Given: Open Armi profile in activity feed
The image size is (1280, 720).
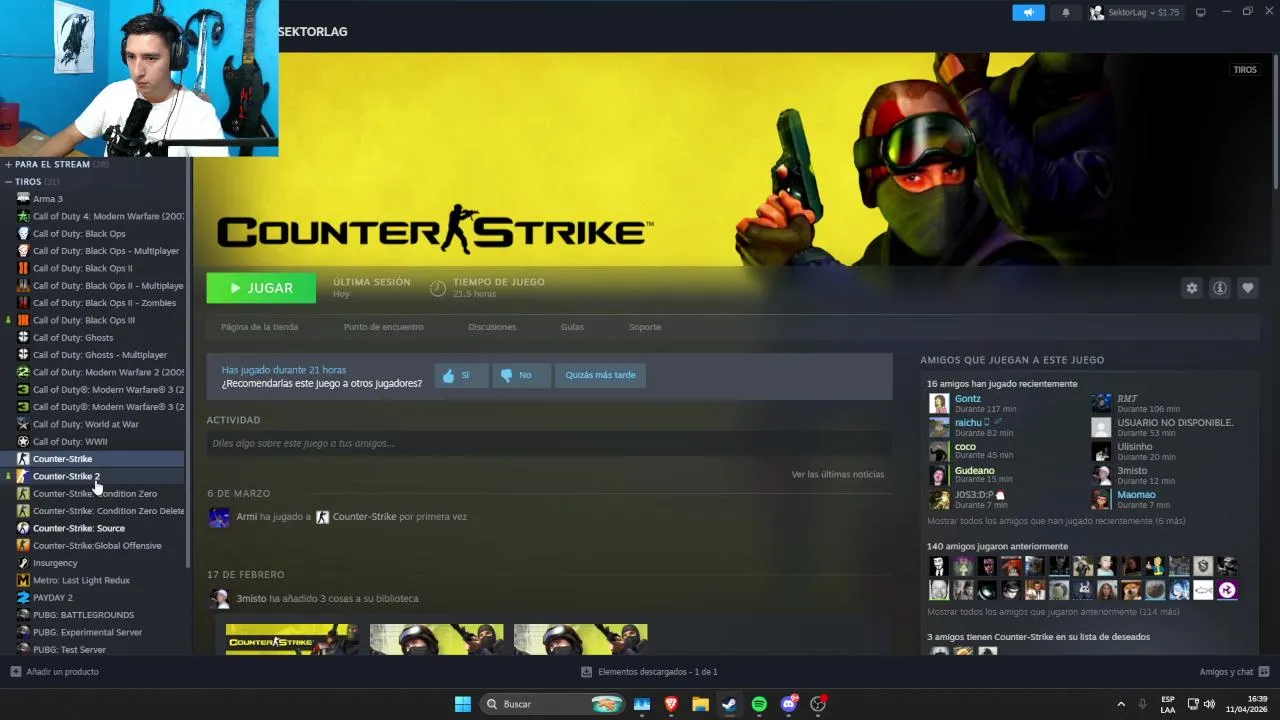Looking at the screenshot, I should coord(246,517).
